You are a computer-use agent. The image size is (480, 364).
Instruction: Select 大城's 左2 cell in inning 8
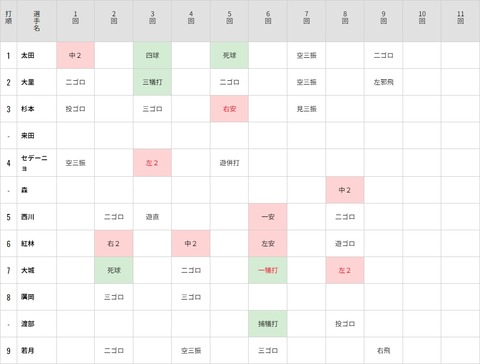[x=345, y=270]
